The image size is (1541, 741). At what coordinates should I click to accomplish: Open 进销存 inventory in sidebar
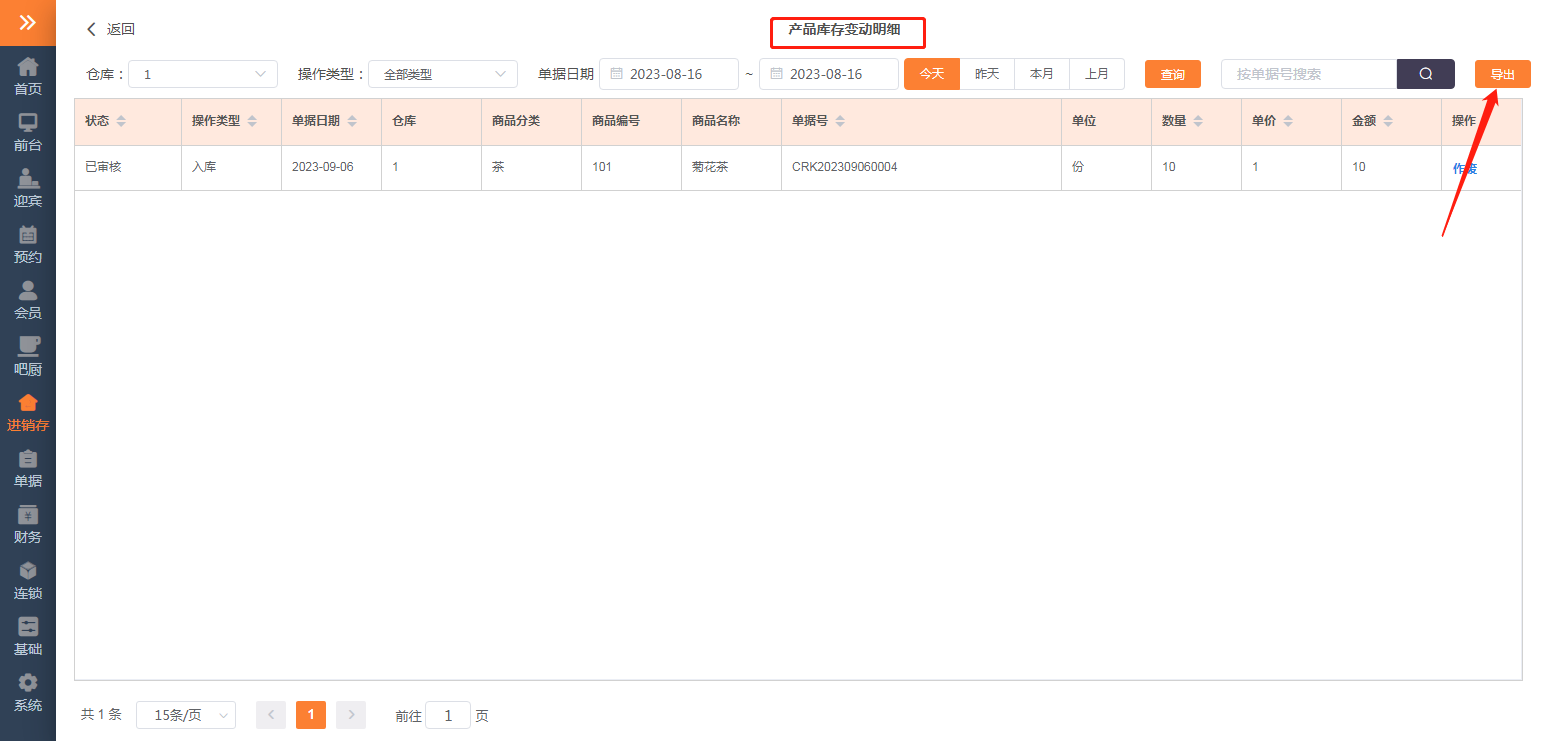(28, 413)
